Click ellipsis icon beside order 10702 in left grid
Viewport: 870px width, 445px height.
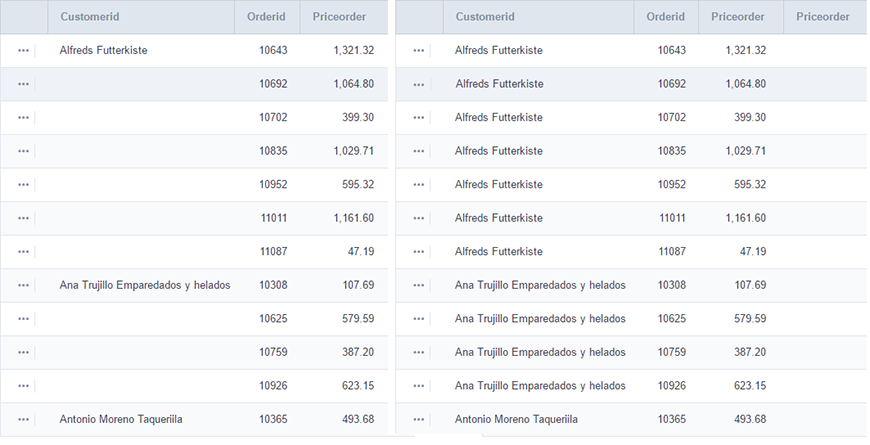click(23, 117)
